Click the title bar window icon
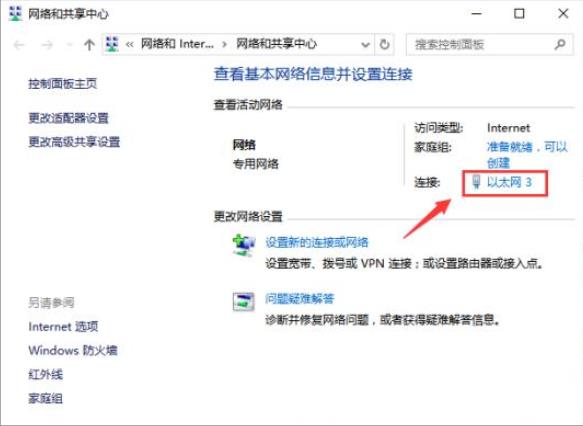 point(15,14)
